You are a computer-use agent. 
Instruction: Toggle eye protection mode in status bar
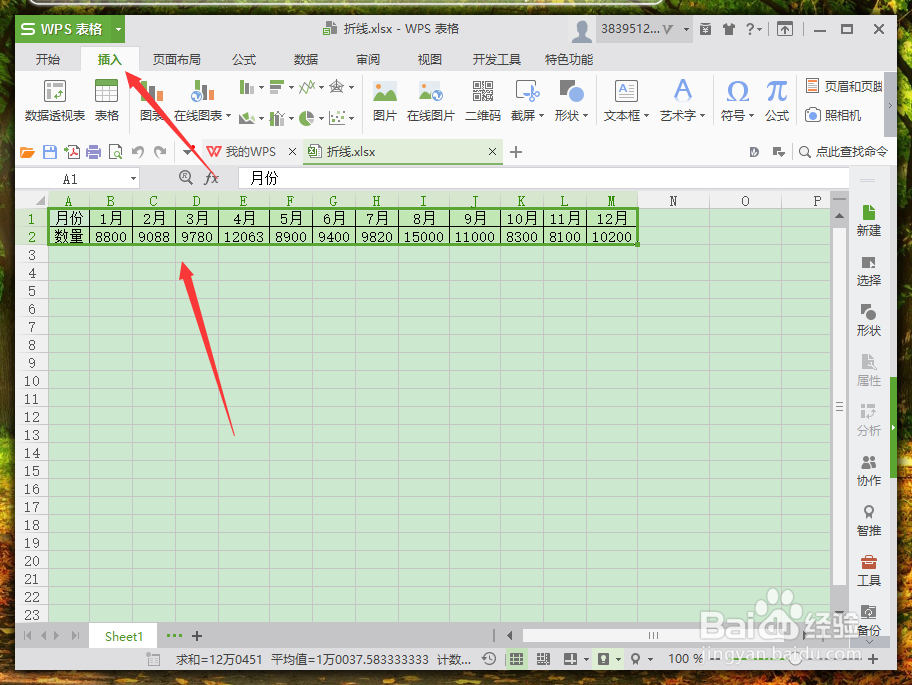click(x=604, y=659)
